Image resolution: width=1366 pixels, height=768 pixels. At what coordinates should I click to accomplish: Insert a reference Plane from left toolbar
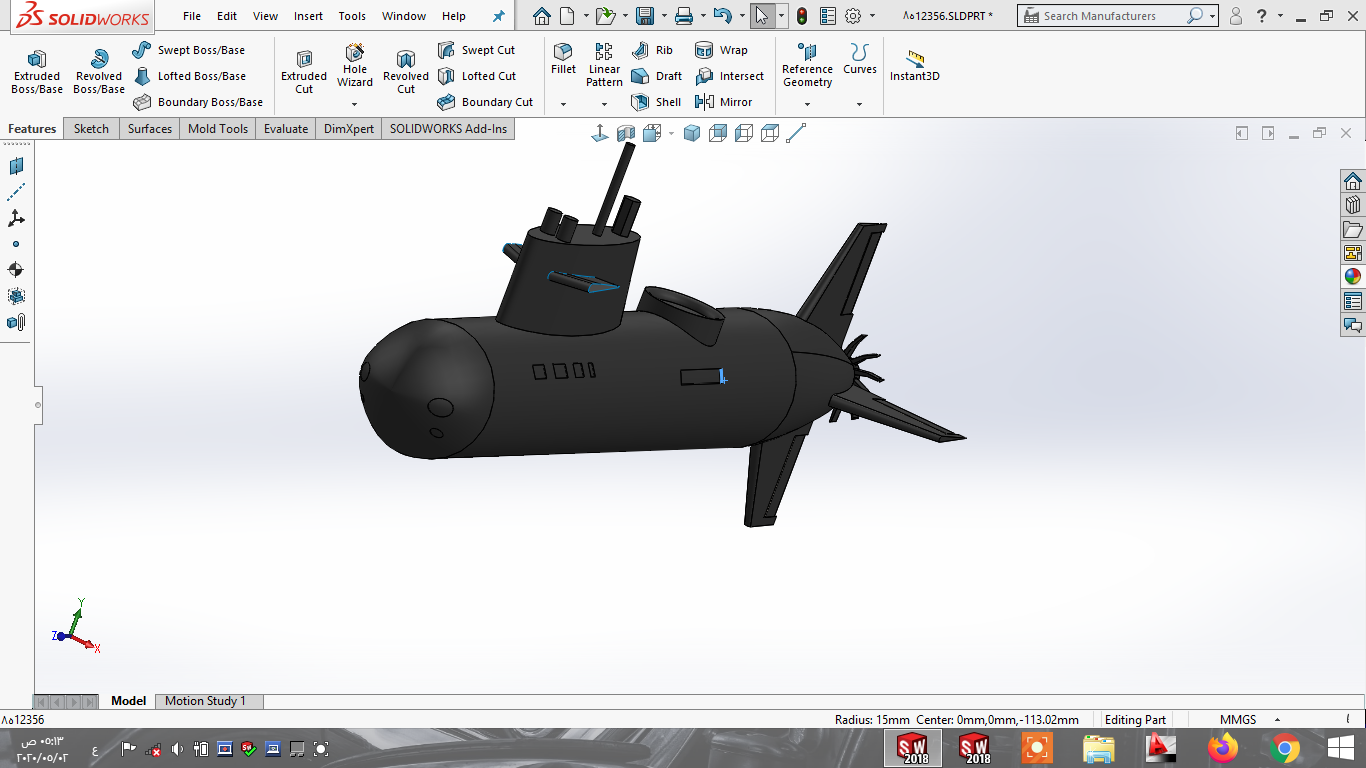16,166
